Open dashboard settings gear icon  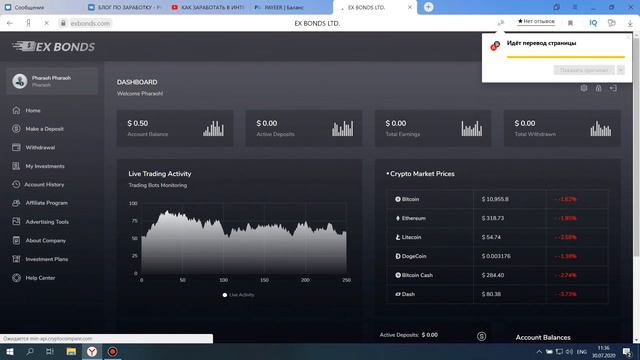click(x=584, y=88)
